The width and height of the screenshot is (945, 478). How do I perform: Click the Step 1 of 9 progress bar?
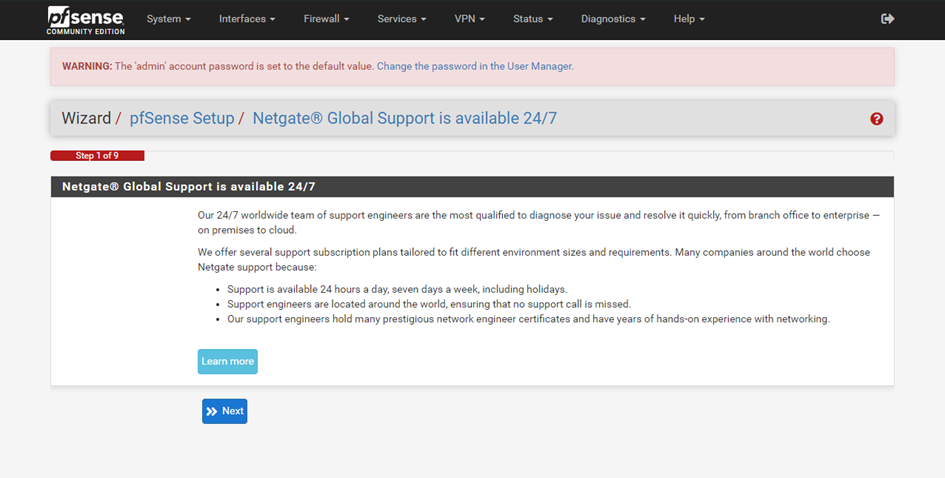(97, 156)
